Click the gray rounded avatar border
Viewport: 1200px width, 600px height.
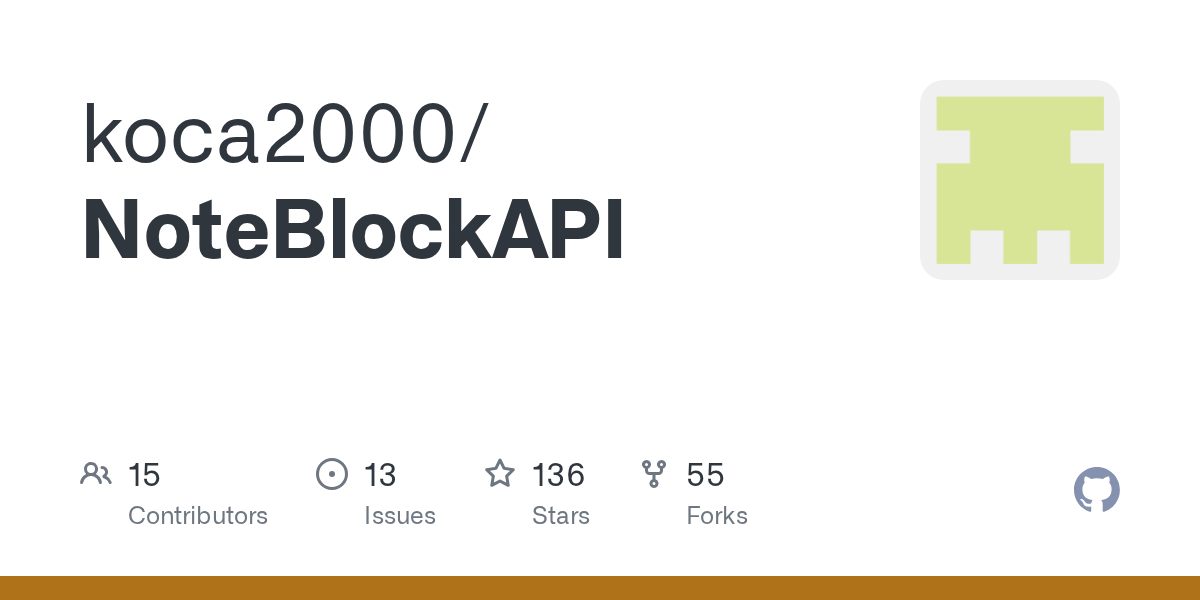[928, 180]
